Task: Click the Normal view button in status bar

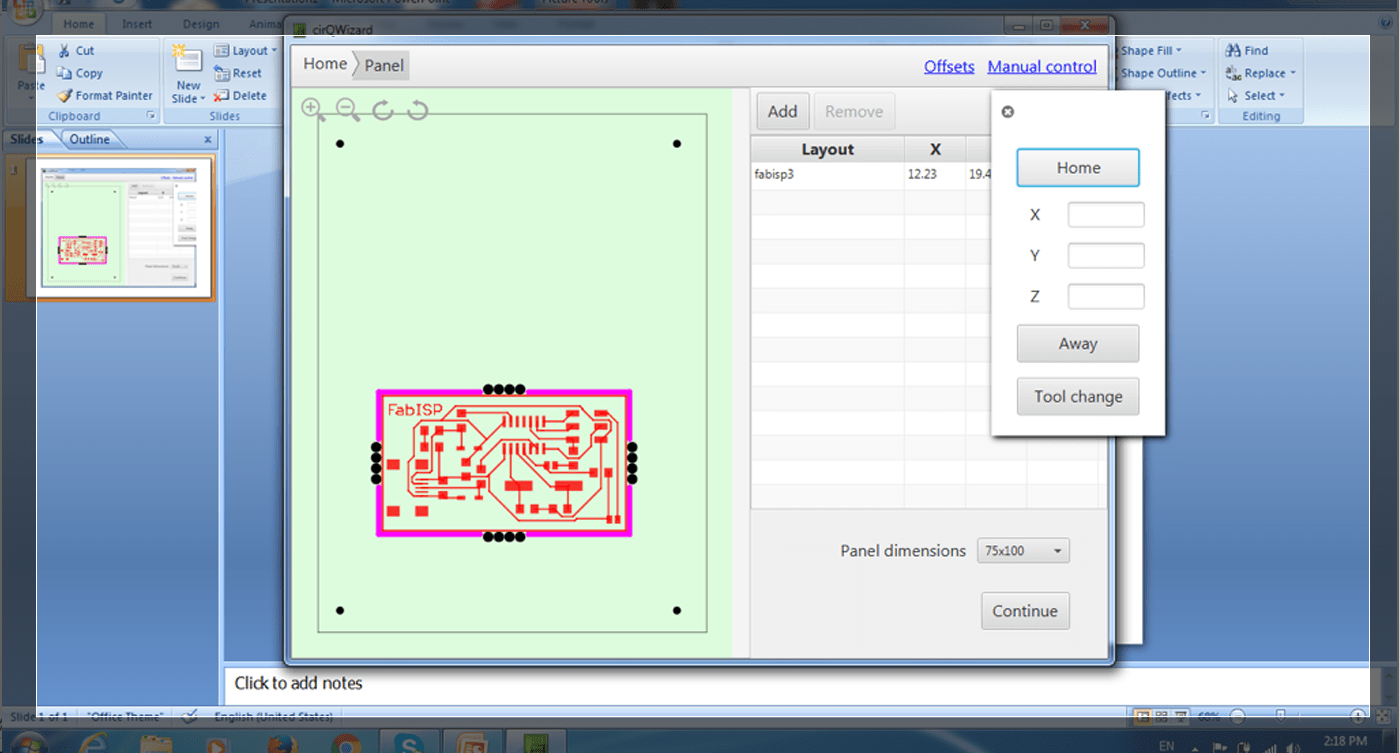Action: pos(1141,716)
